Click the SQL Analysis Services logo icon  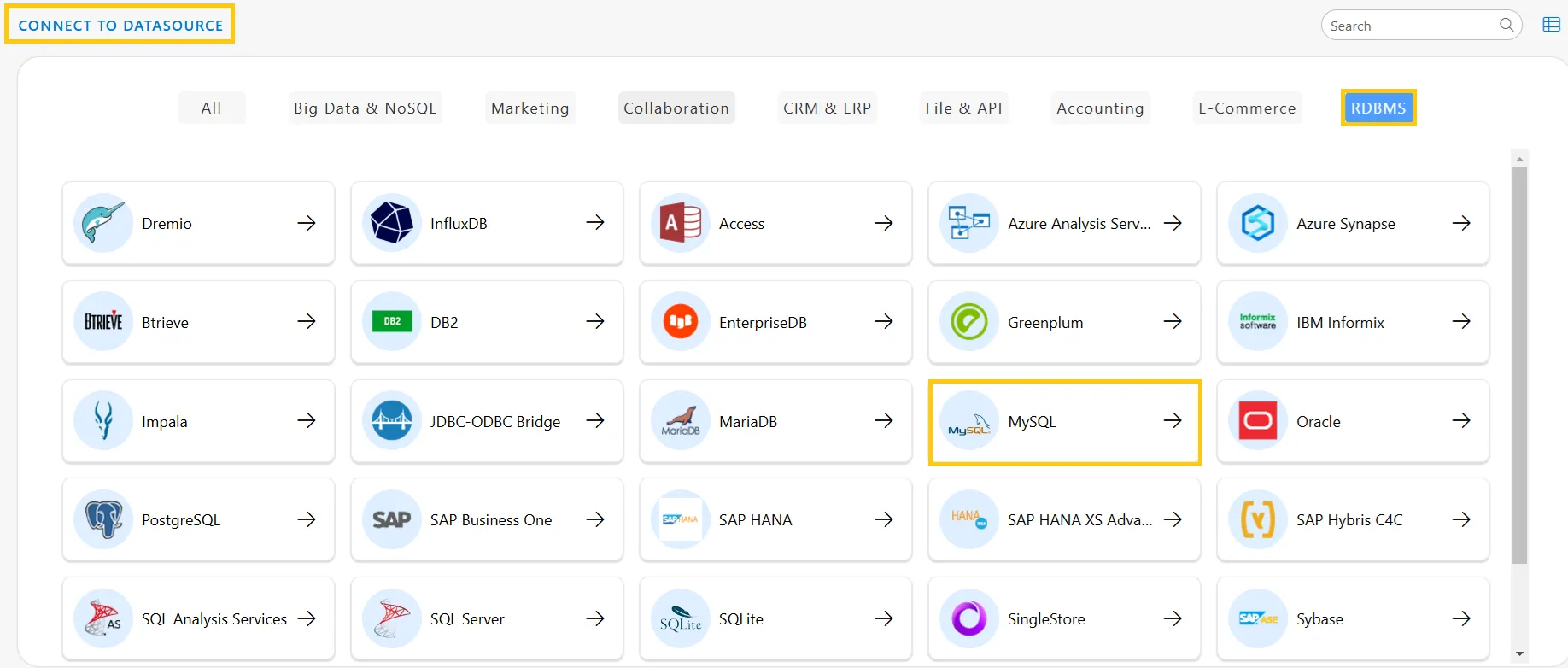point(103,618)
